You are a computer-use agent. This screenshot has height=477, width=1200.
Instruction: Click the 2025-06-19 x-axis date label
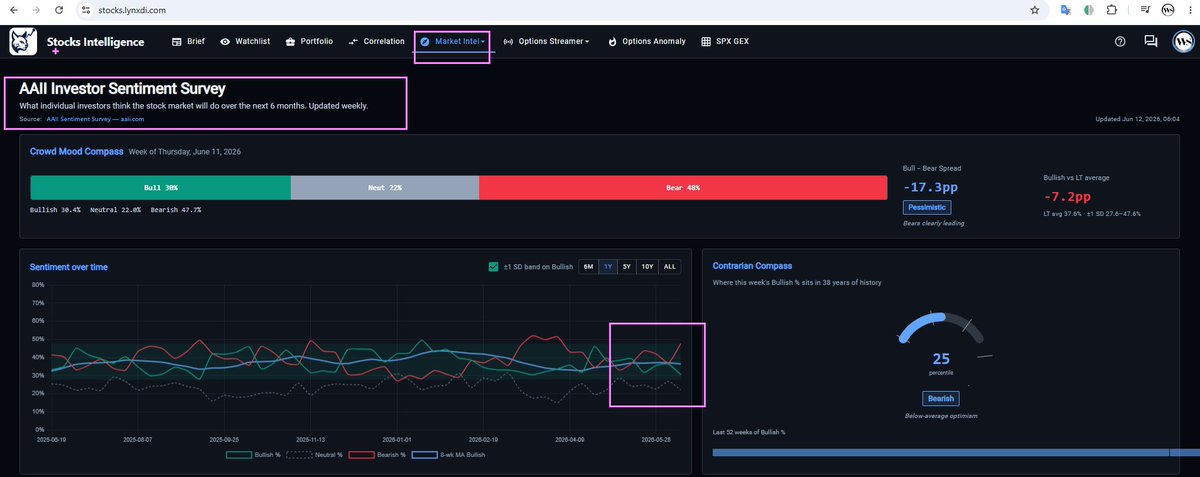click(x=53, y=438)
